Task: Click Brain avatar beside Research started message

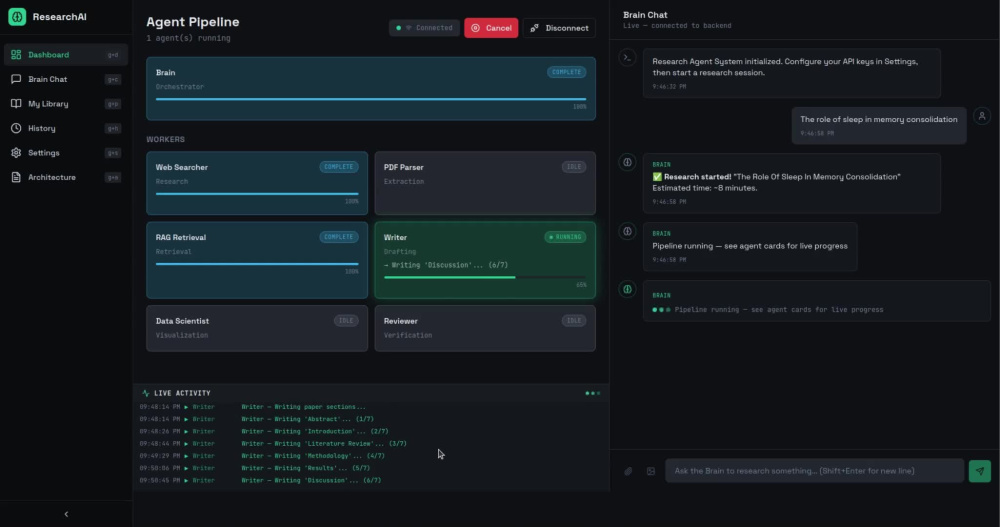Action: coord(628,162)
